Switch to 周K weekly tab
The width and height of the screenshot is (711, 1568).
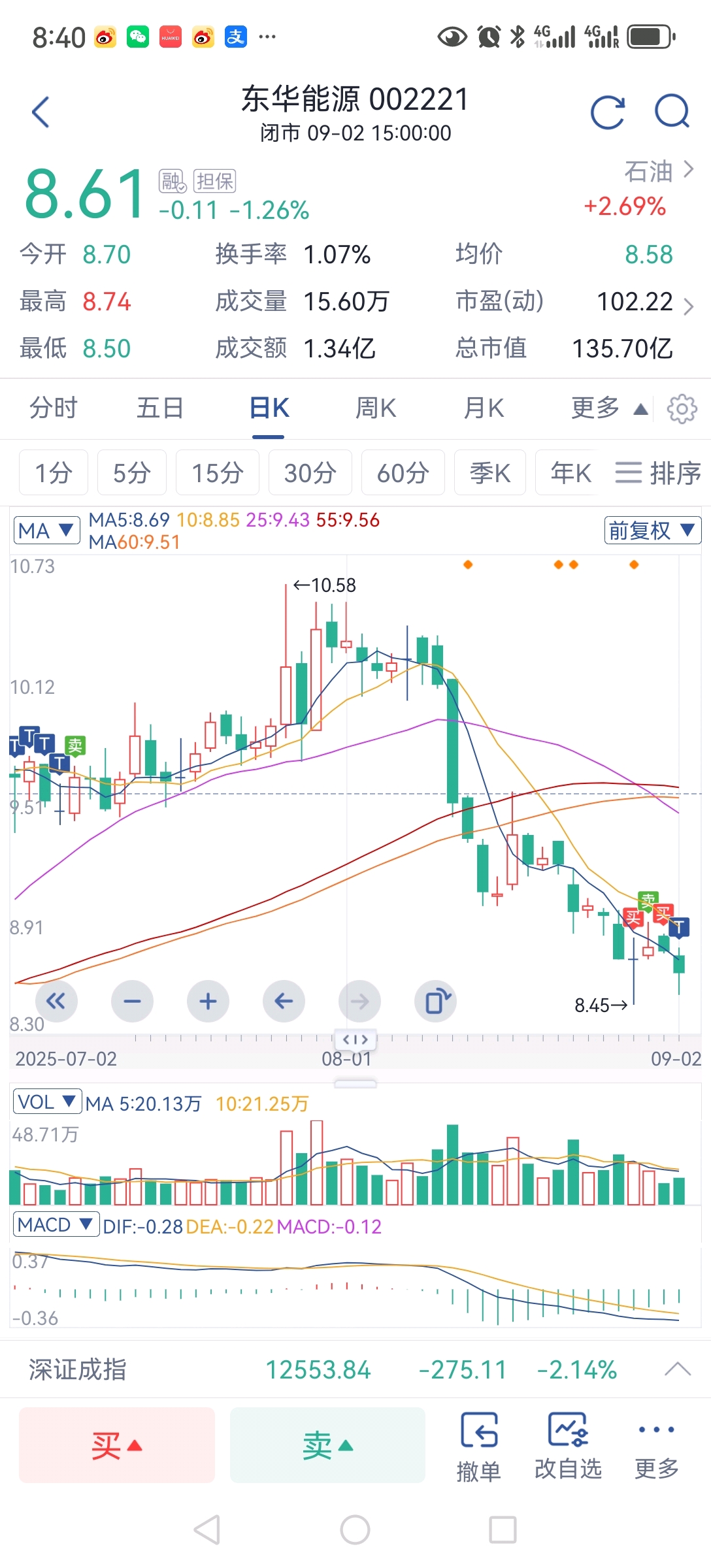click(x=376, y=408)
